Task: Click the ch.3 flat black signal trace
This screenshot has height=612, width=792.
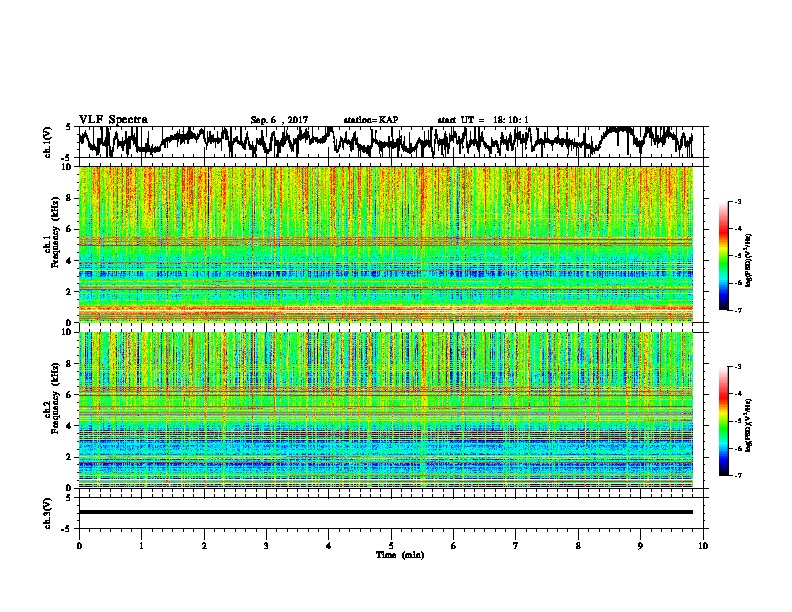Action: pyautogui.click(x=385, y=512)
